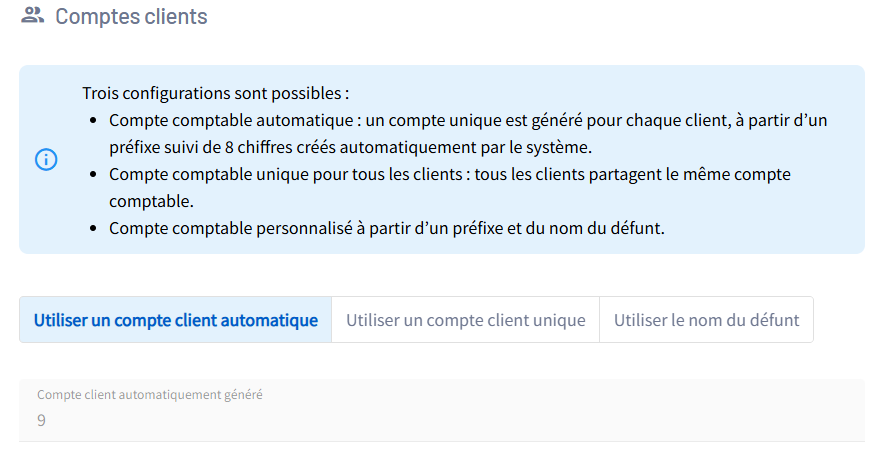
Task: Click the '8 chiffres créés automatiquement' line
Action: [x=350, y=148]
